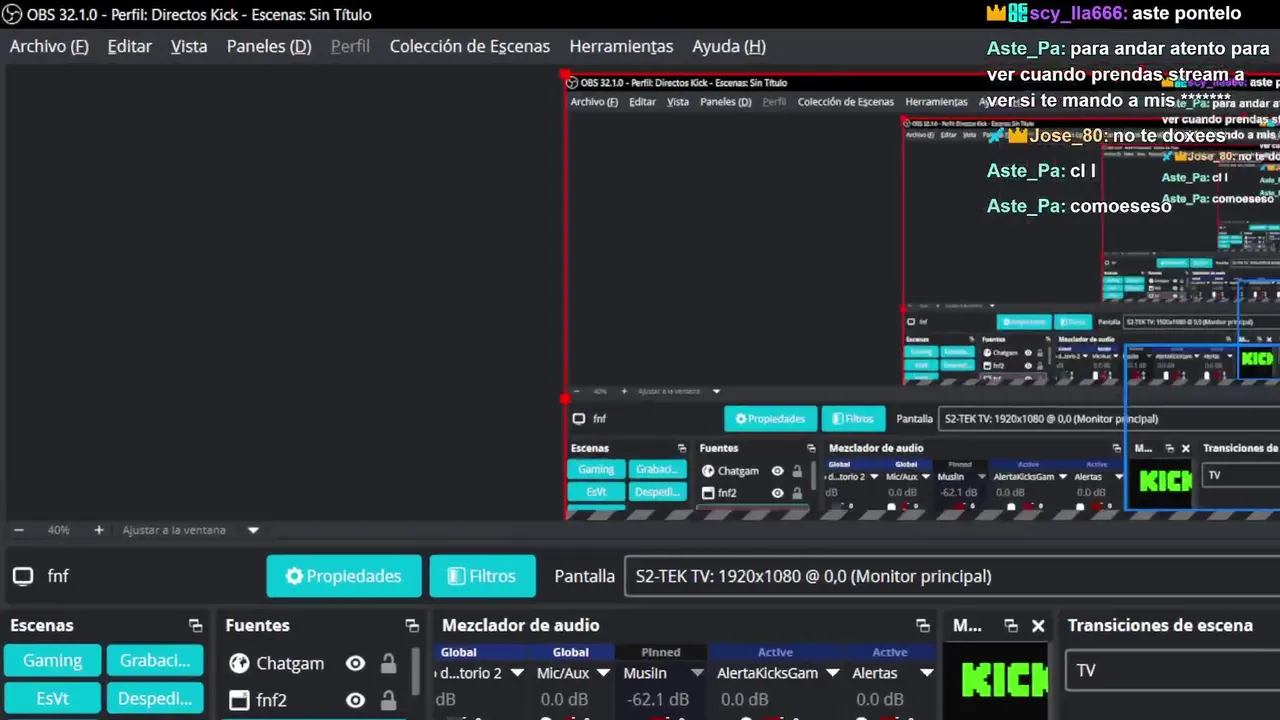Image resolution: width=1280 pixels, height=720 pixels.
Task: Click the main Fuentes list vertical scrollbar
Action: click(x=416, y=670)
